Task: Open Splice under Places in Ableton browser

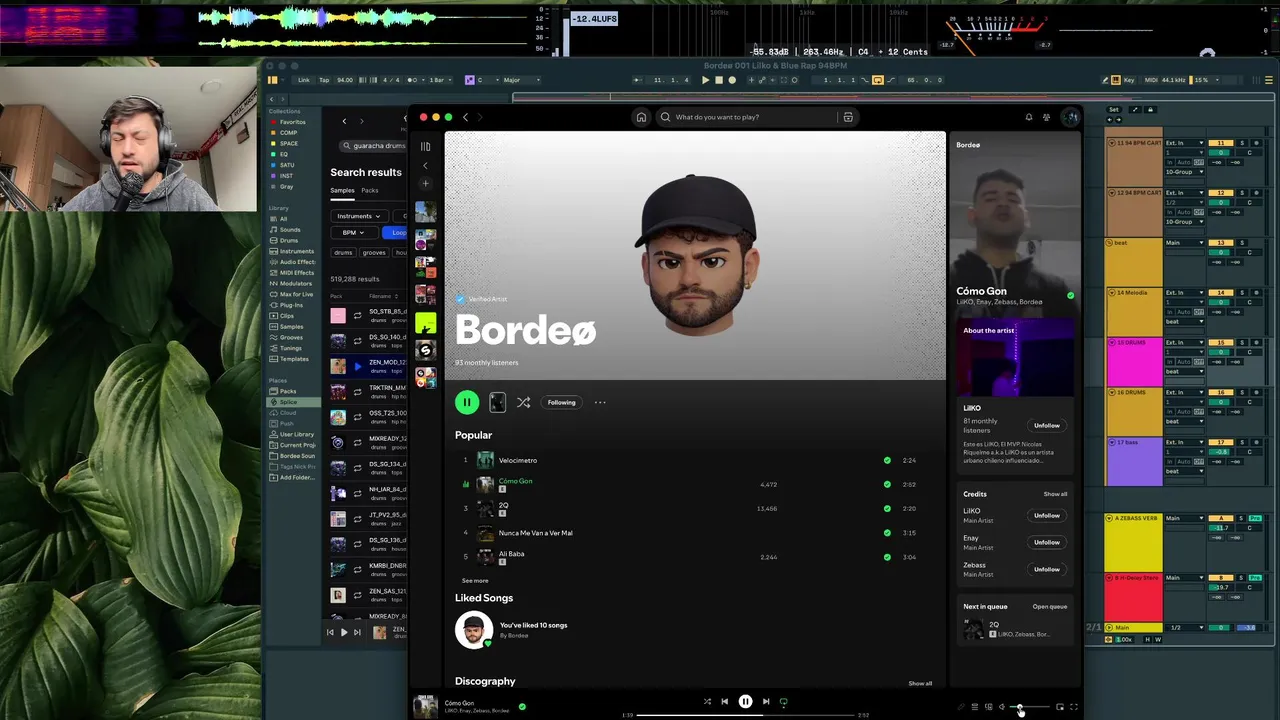Action: click(289, 402)
